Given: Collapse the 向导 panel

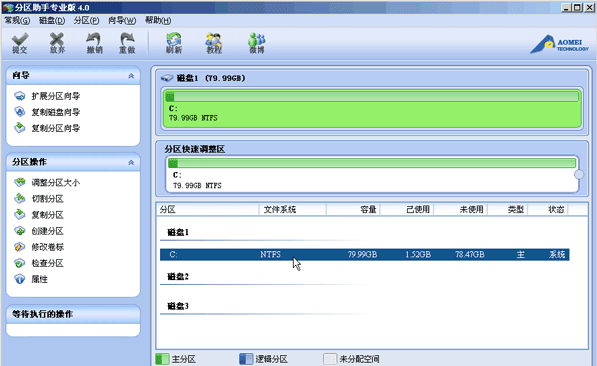Looking at the screenshot, I should coord(131,76).
